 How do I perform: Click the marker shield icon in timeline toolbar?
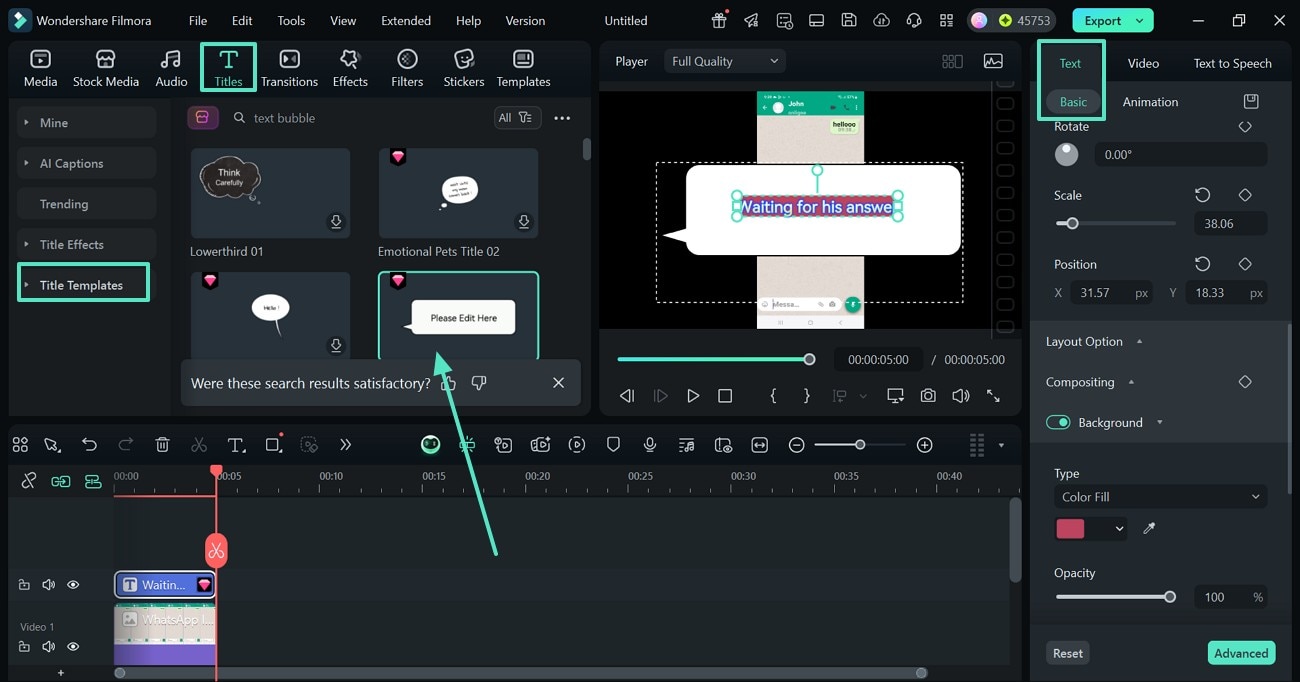(614, 445)
